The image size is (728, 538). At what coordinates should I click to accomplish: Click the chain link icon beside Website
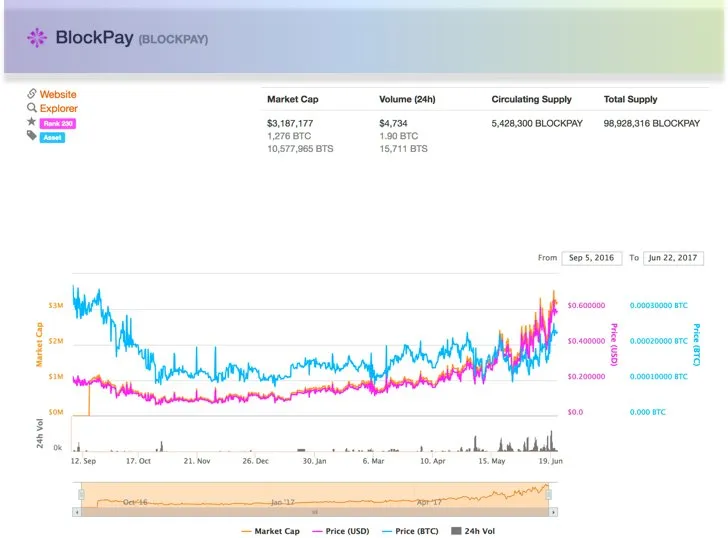32,94
